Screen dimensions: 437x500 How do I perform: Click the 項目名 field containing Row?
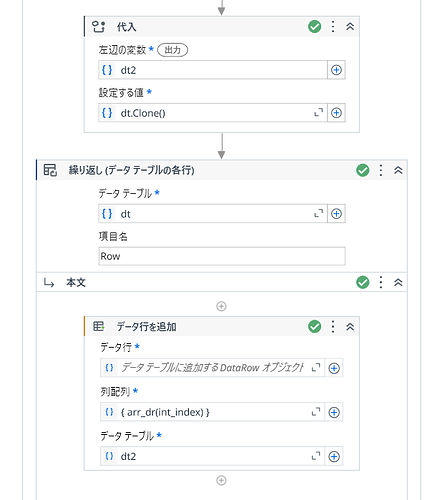[x=222, y=256]
